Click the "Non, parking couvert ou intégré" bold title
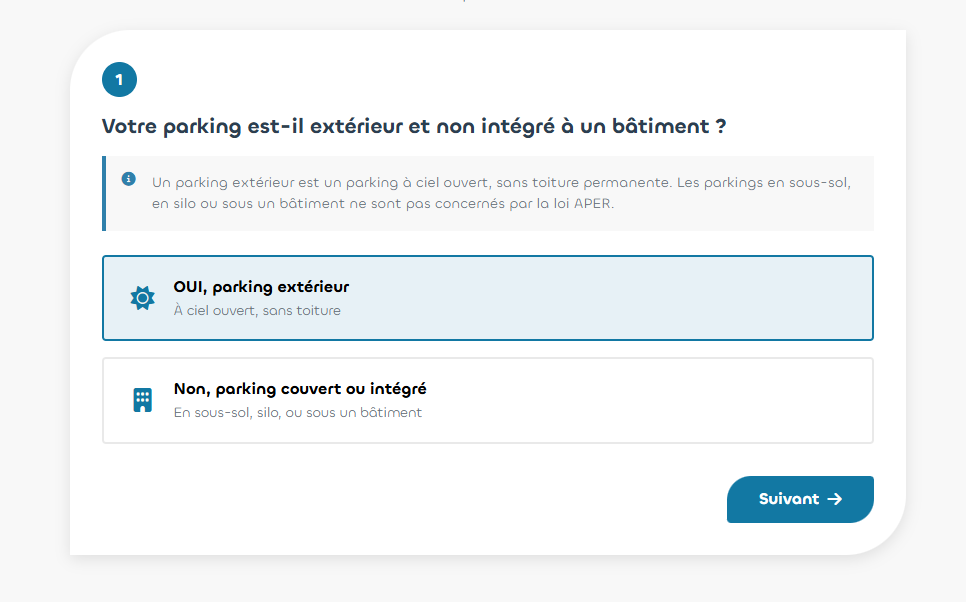 tap(300, 389)
